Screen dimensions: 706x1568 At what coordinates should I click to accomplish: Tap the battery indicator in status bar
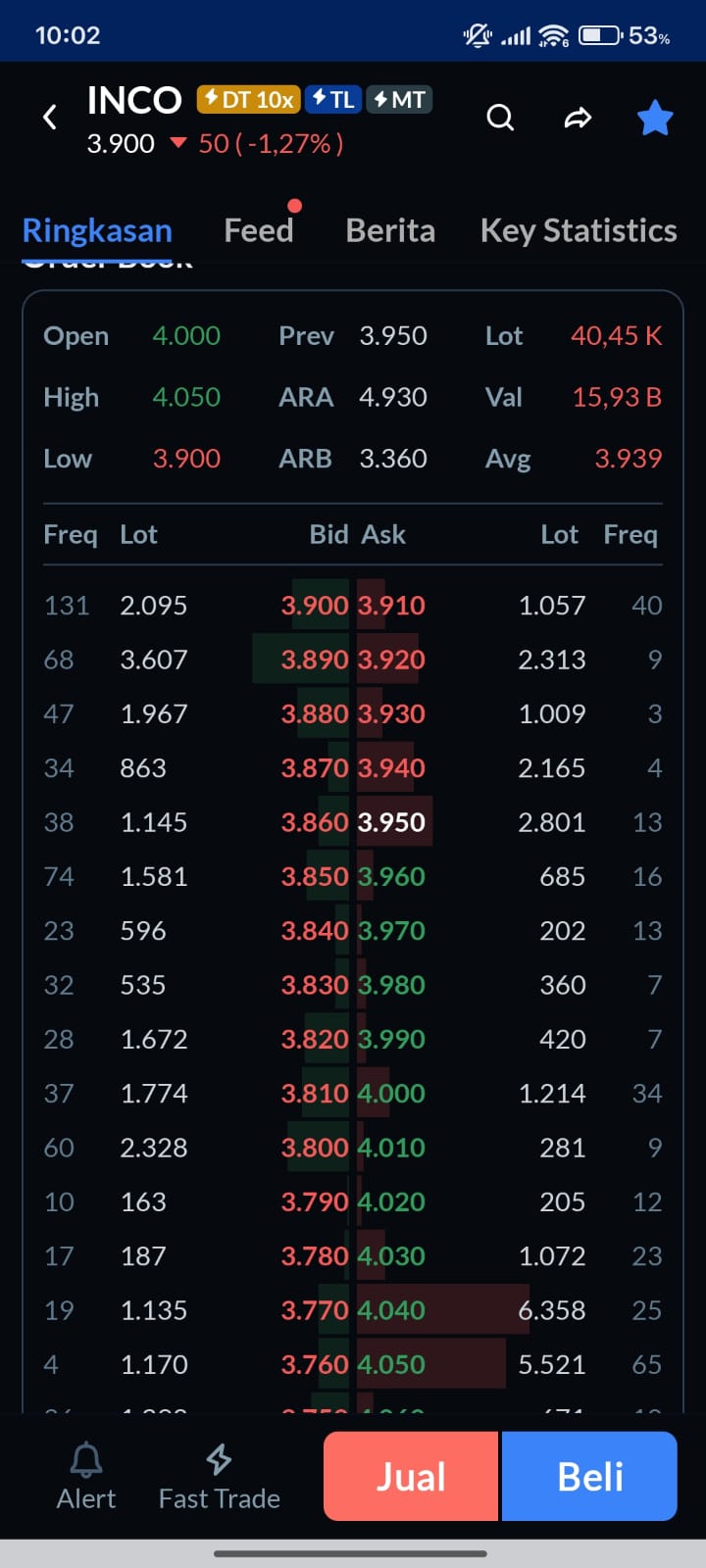[x=599, y=36]
